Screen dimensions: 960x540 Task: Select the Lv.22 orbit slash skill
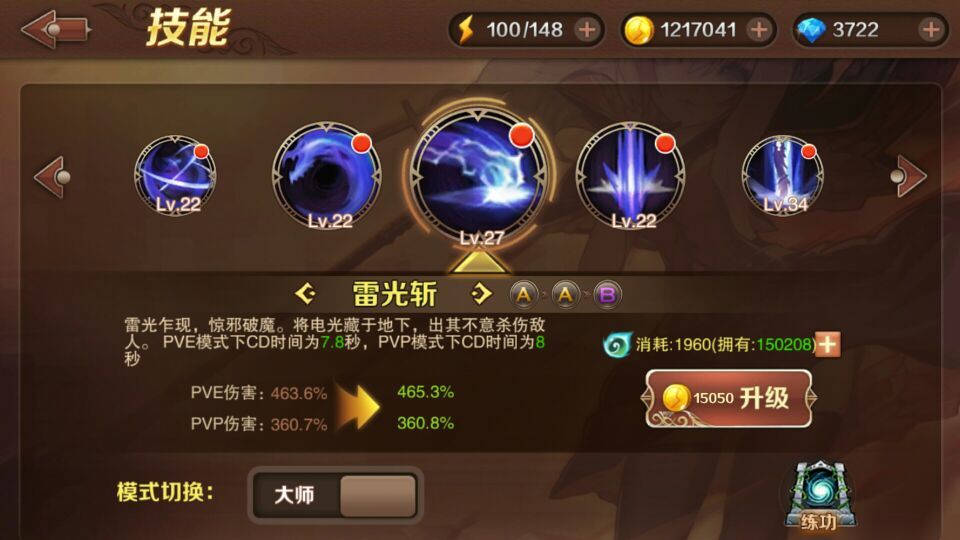pyautogui.click(x=175, y=176)
